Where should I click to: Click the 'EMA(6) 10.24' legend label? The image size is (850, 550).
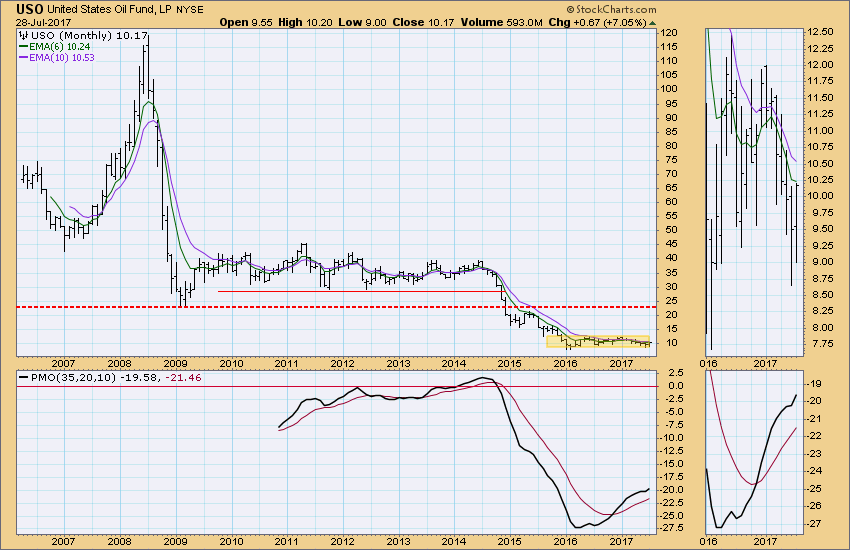pos(60,47)
